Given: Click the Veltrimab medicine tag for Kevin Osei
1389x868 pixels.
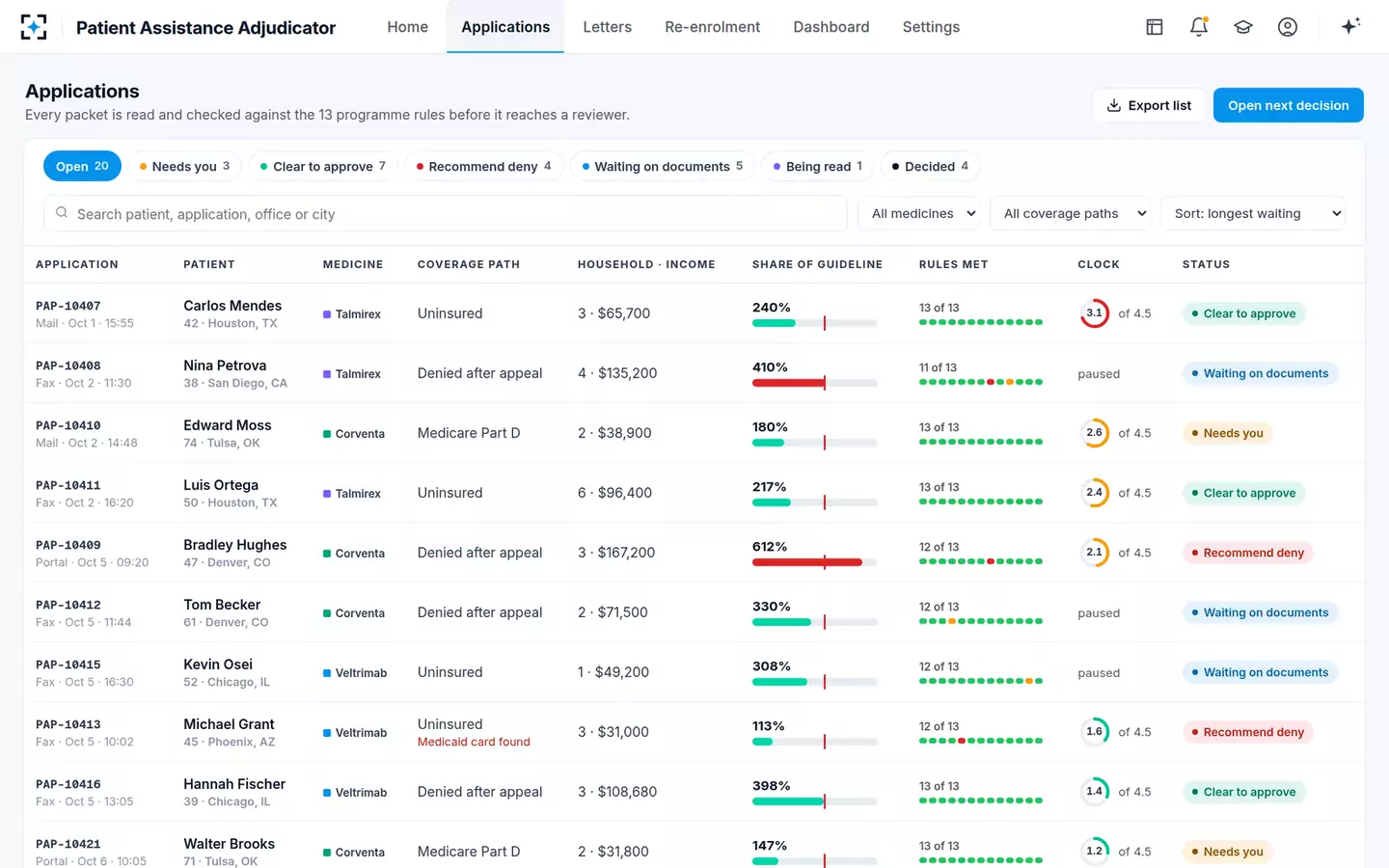Looking at the screenshot, I should (355, 673).
